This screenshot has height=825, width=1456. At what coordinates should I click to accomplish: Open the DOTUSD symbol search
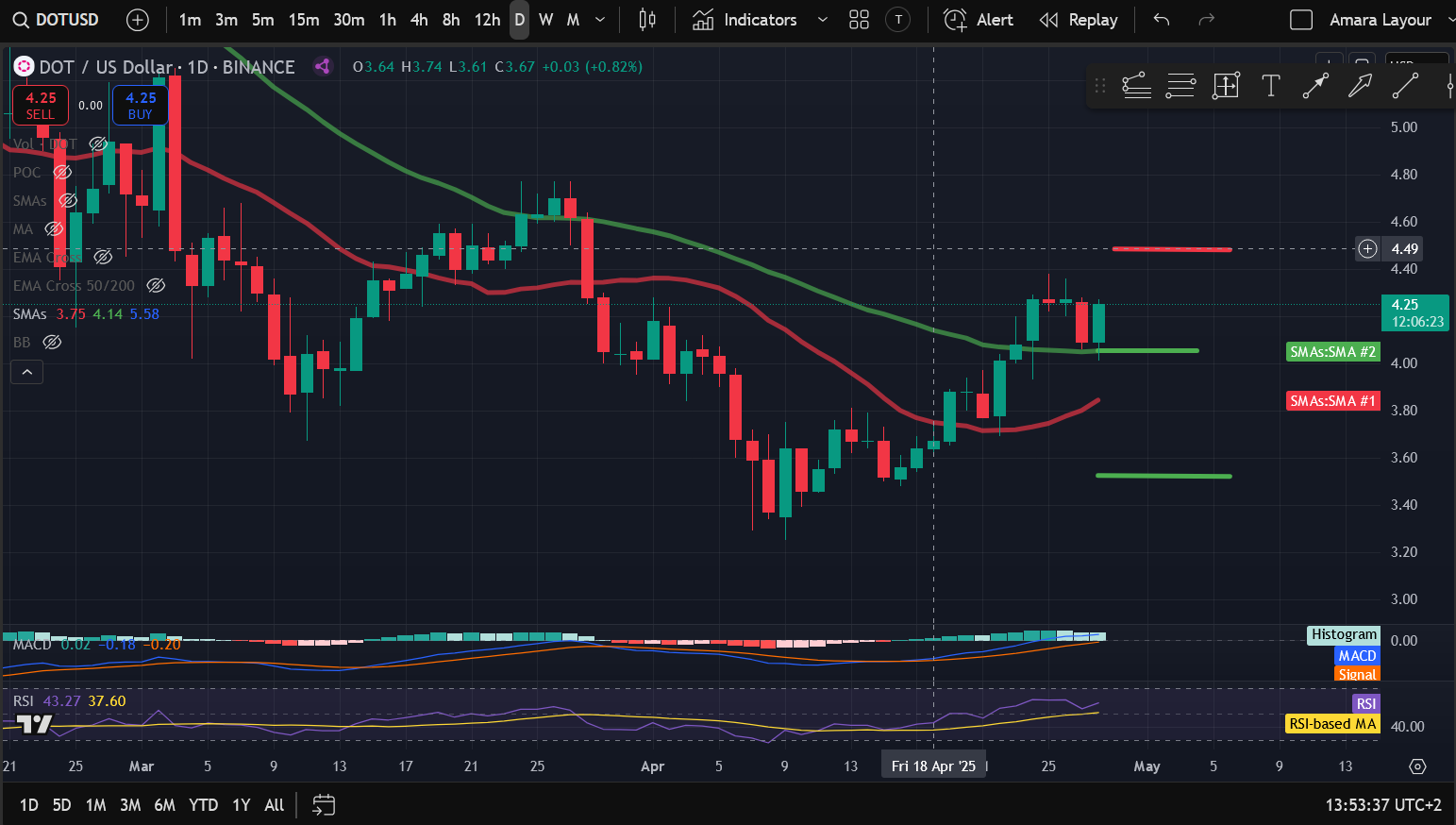pyautogui.click(x=57, y=20)
